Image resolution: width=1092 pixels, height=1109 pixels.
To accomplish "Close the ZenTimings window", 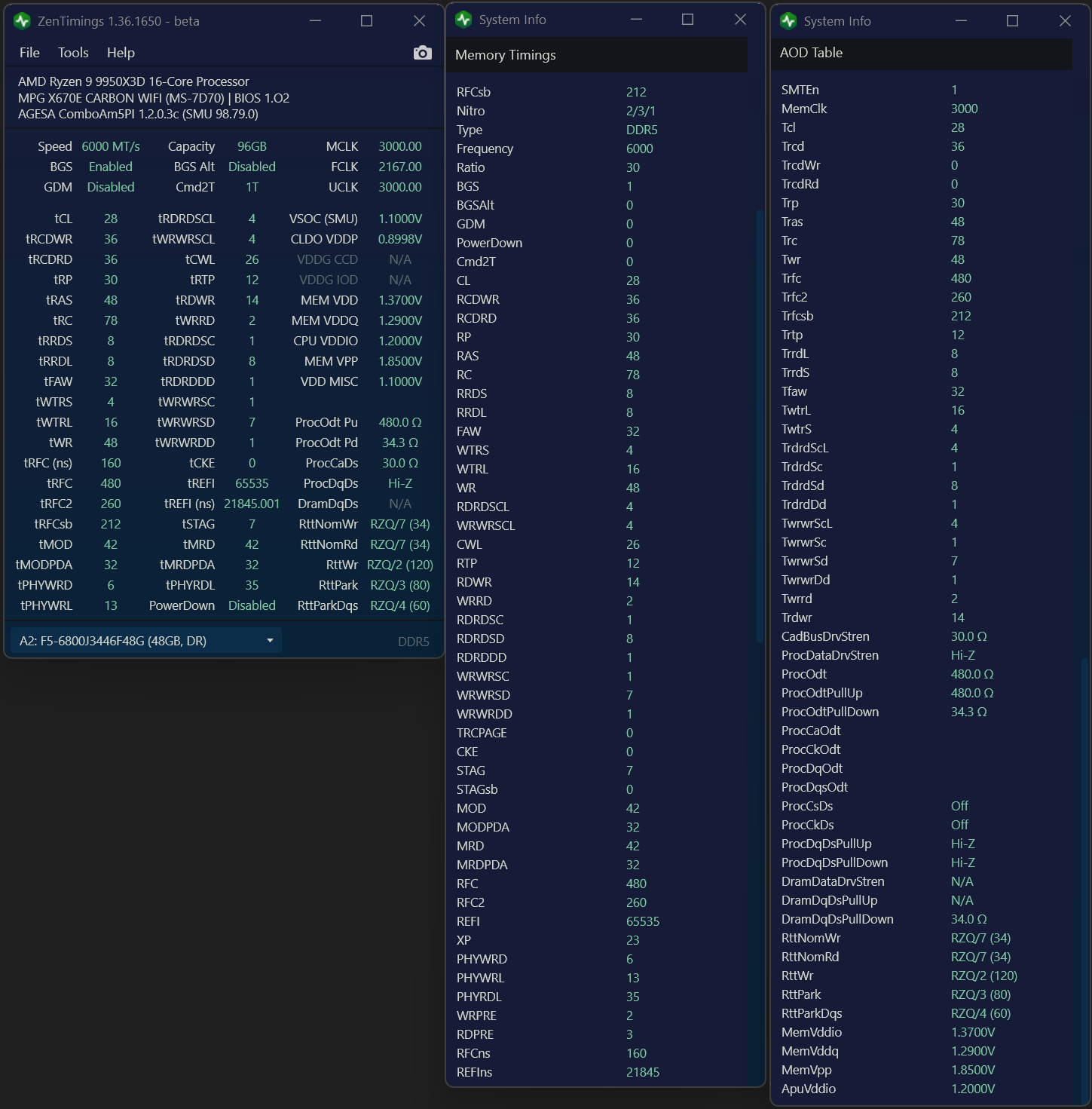I will coord(419,21).
